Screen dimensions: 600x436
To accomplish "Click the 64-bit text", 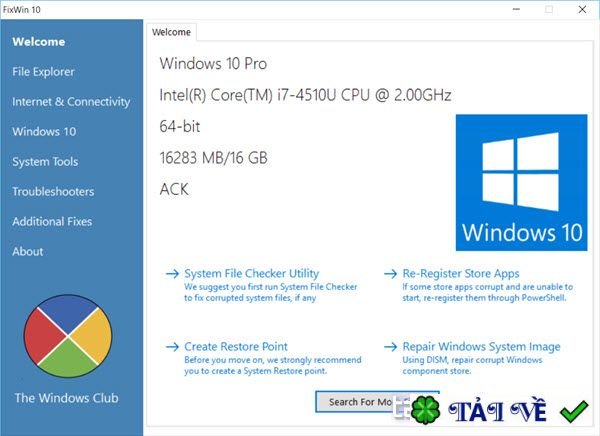I will pyautogui.click(x=179, y=126).
